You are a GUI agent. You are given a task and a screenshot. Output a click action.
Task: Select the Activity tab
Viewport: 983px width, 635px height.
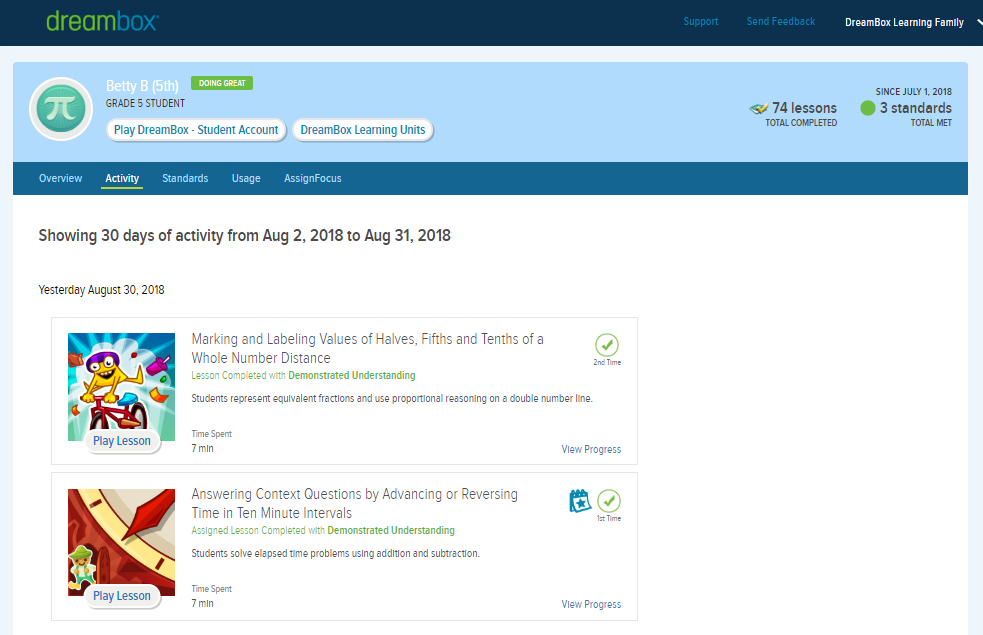pos(122,179)
